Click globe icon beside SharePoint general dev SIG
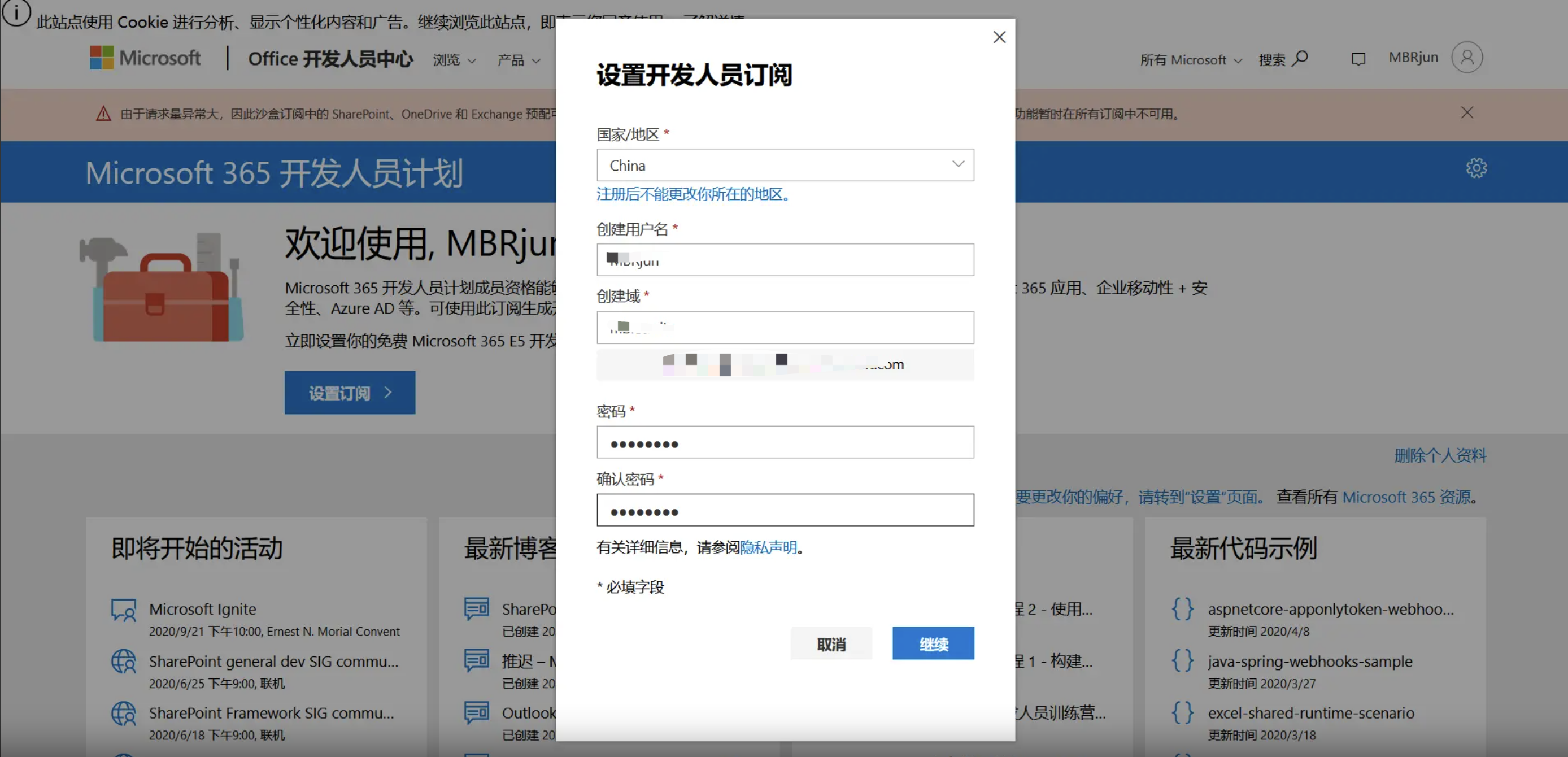Viewport: 1568px width, 757px height. [124, 662]
